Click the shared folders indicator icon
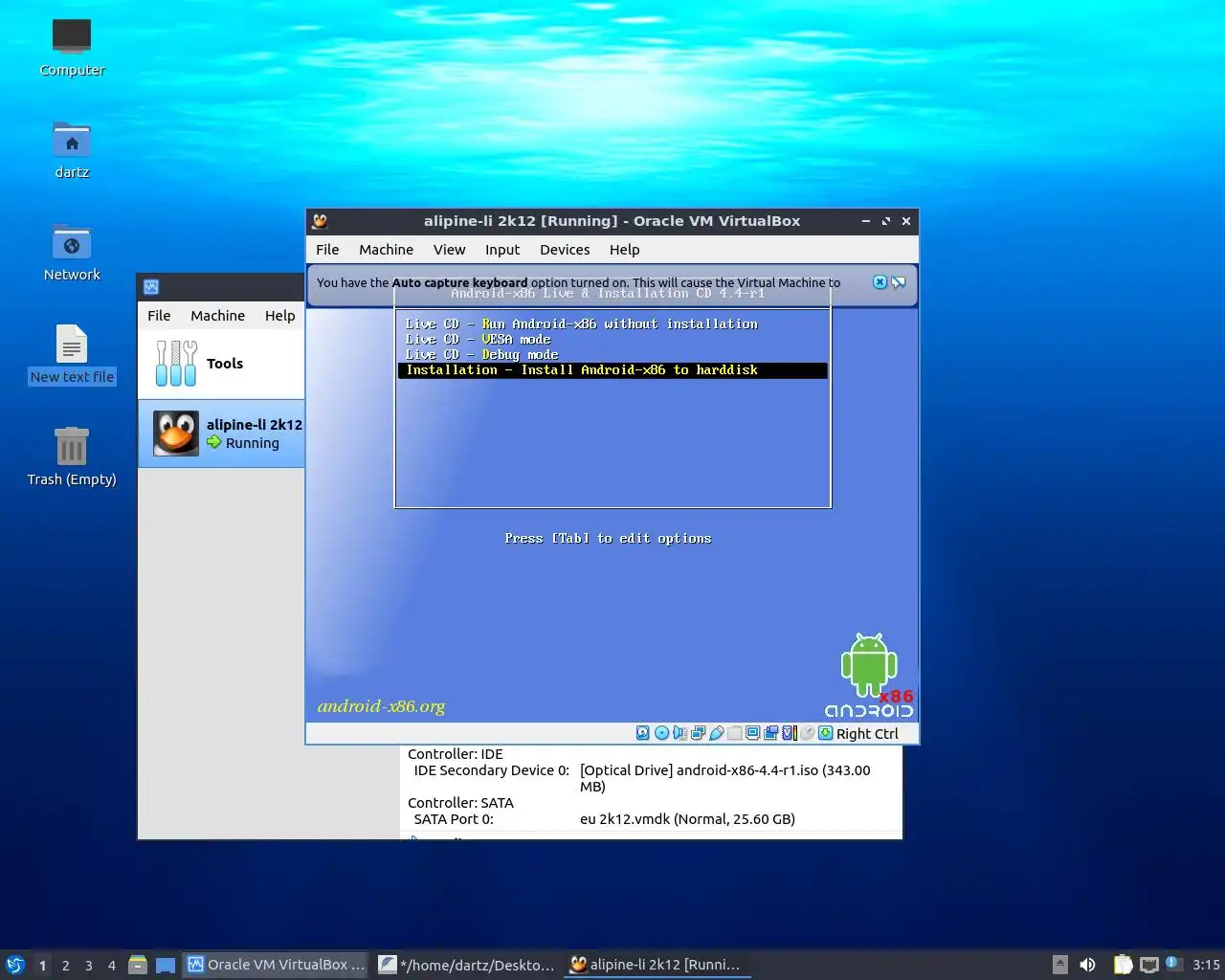The width and height of the screenshot is (1225, 980). (x=734, y=733)
